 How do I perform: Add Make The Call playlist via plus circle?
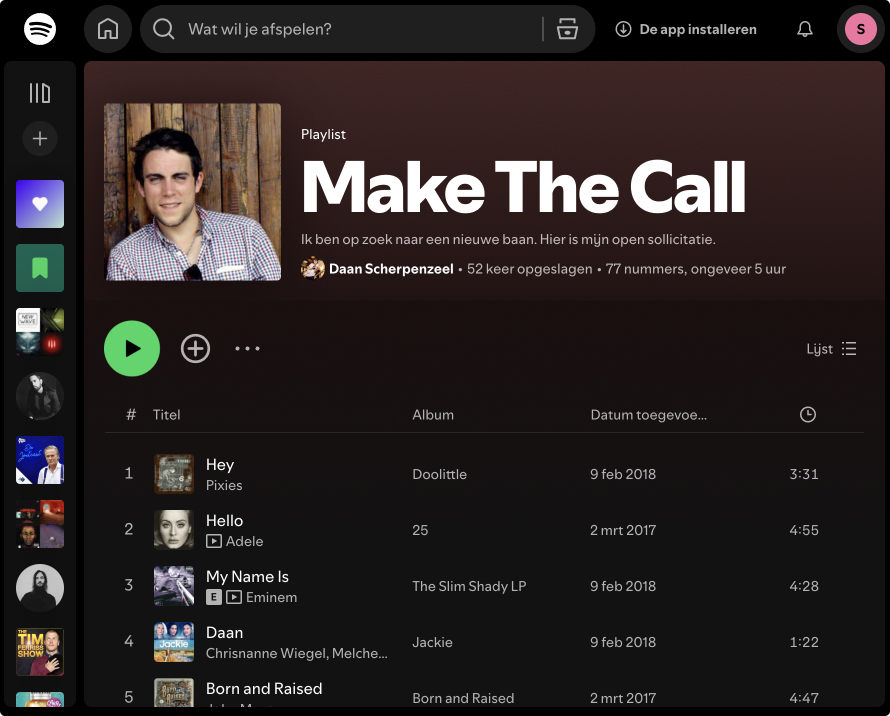pos(196,348)
